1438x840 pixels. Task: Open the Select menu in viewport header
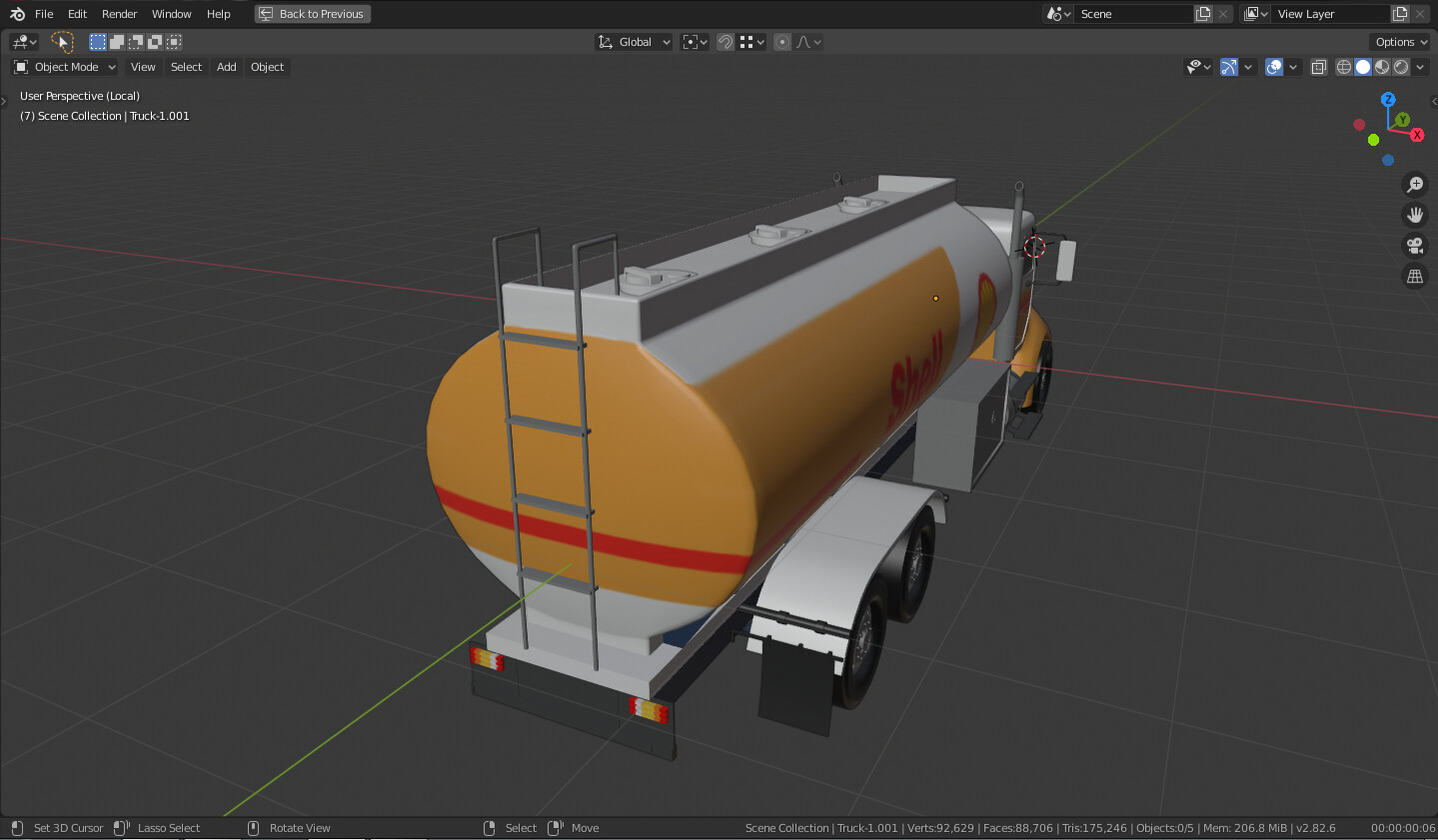186,67
